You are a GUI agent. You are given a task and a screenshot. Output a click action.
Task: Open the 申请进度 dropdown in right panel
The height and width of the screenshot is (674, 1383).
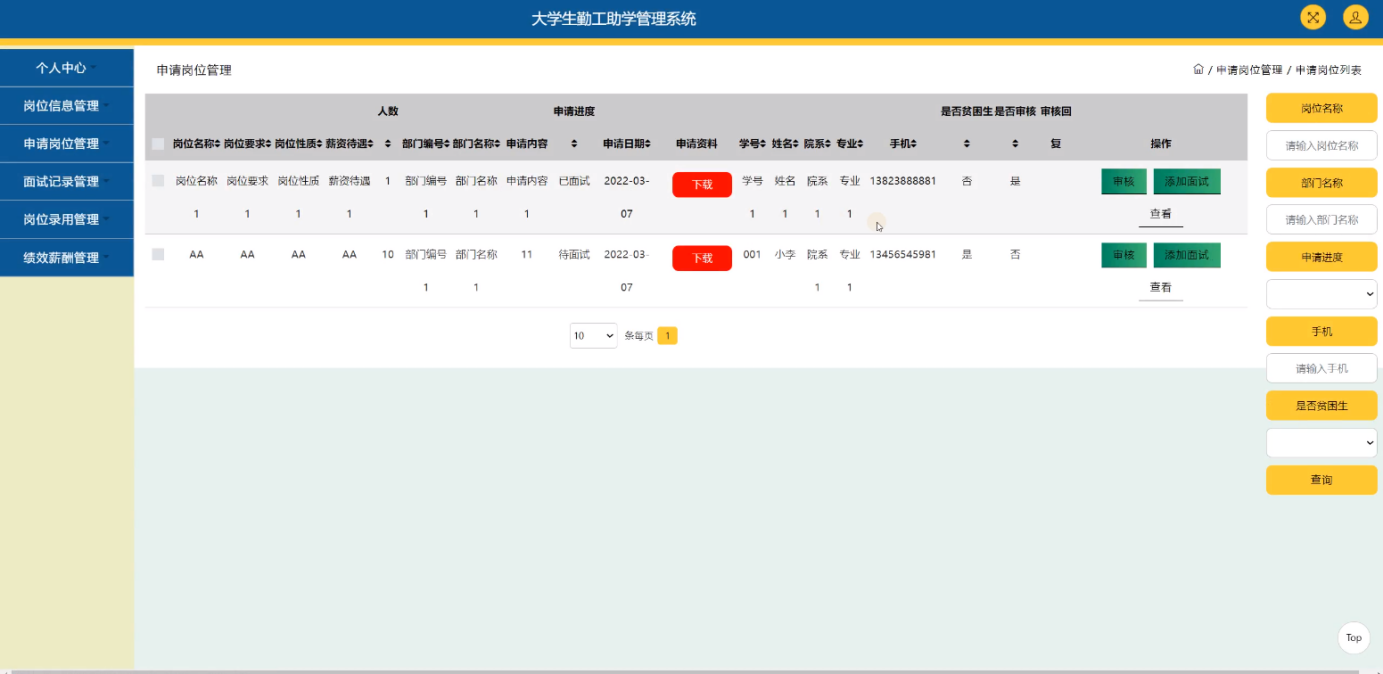(x=1321, y=293)
